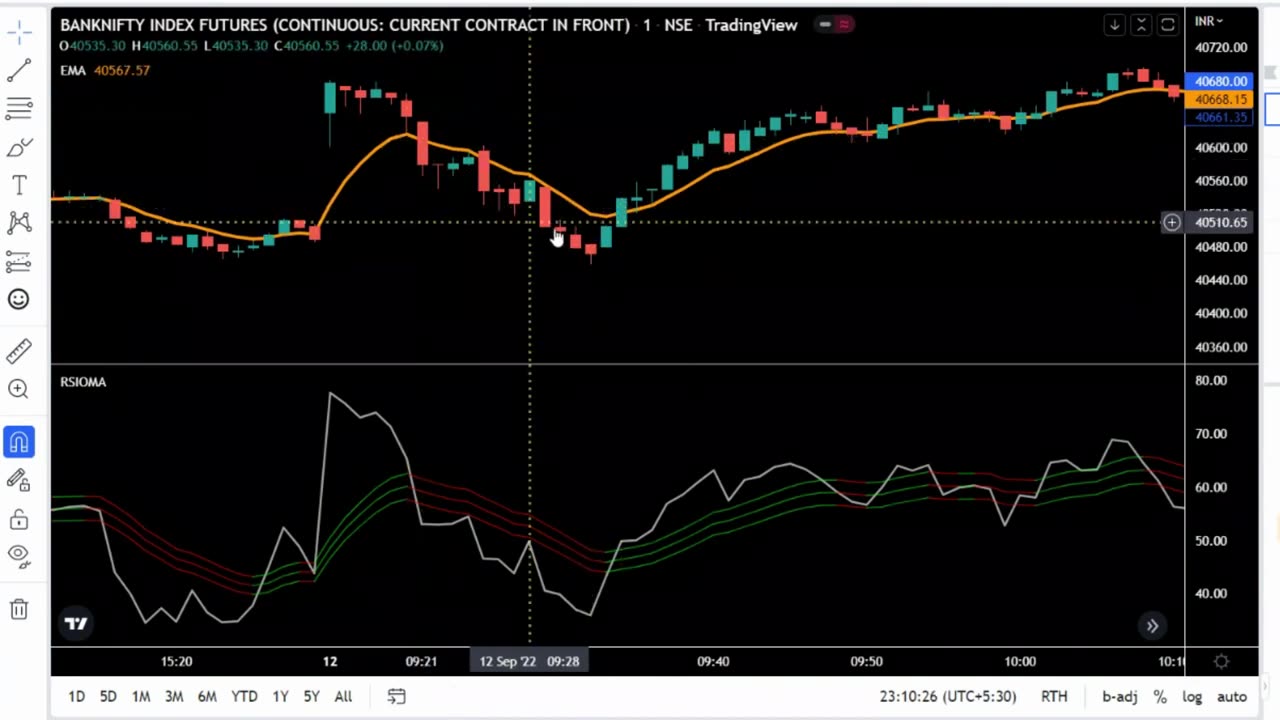Click the trash remove objects icon
The image size is (1280, 720).
click(x=19, y=609)
